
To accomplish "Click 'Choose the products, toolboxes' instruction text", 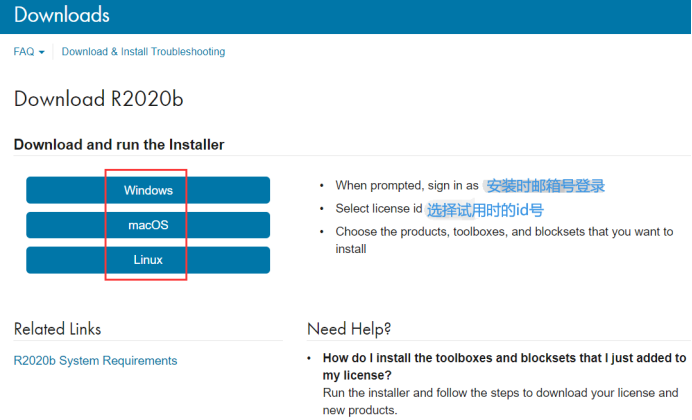I will (x=504, y=240).
